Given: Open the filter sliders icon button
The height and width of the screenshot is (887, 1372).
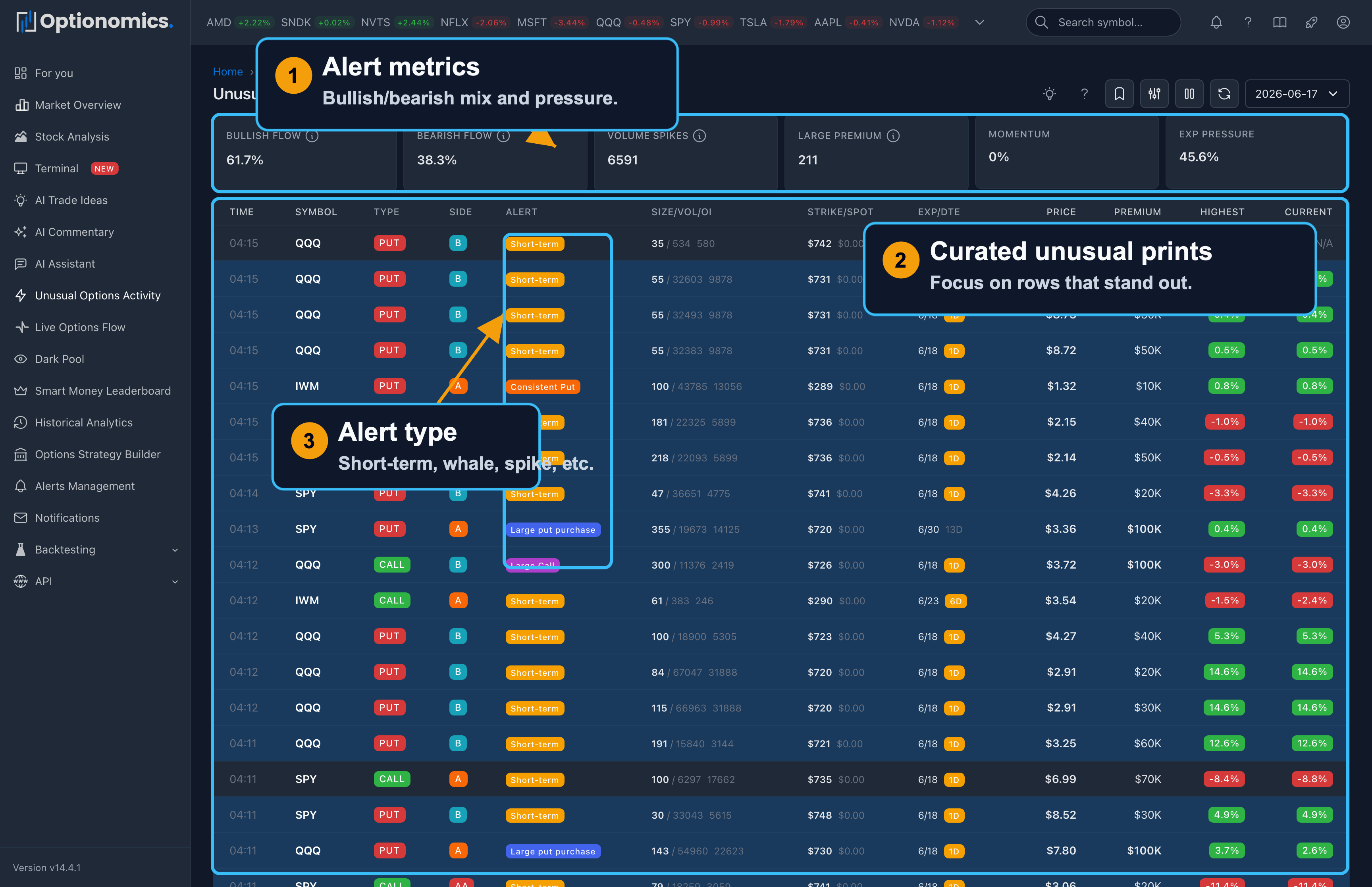Looking at the screenshot, I should point(1154,94).
